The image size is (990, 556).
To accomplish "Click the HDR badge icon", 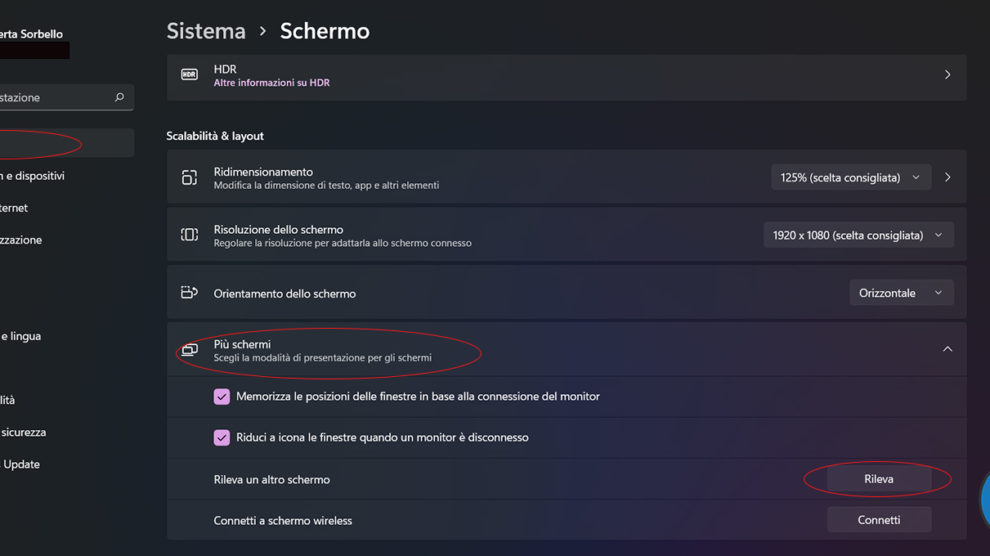I will click(x=189, y=75).
